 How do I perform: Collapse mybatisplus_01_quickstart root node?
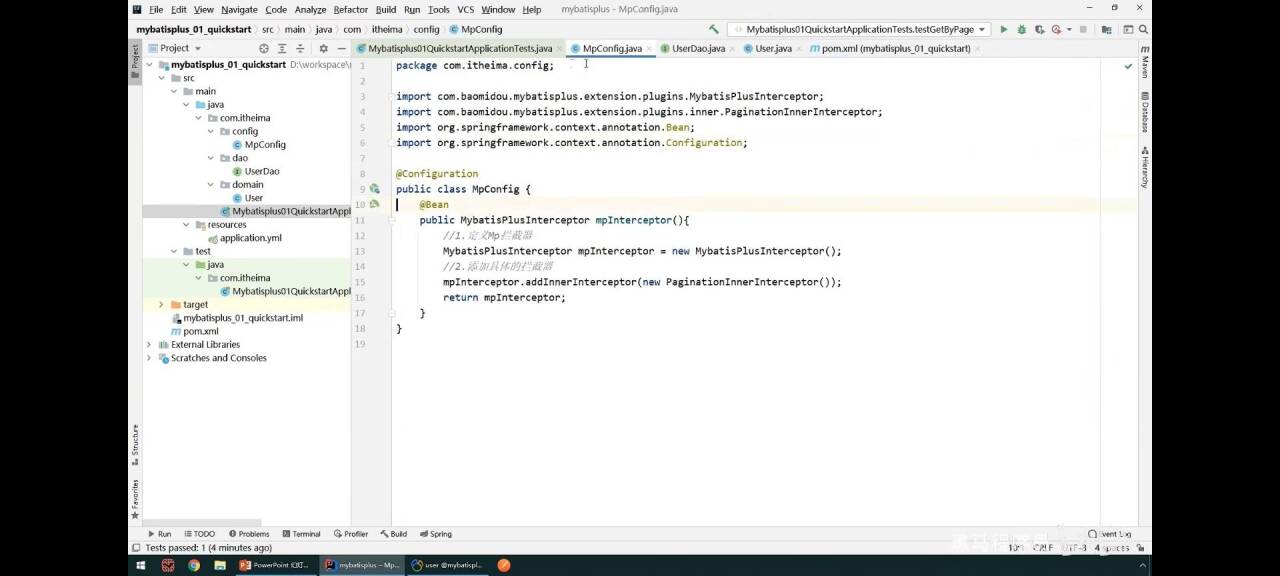click(150, 64)
